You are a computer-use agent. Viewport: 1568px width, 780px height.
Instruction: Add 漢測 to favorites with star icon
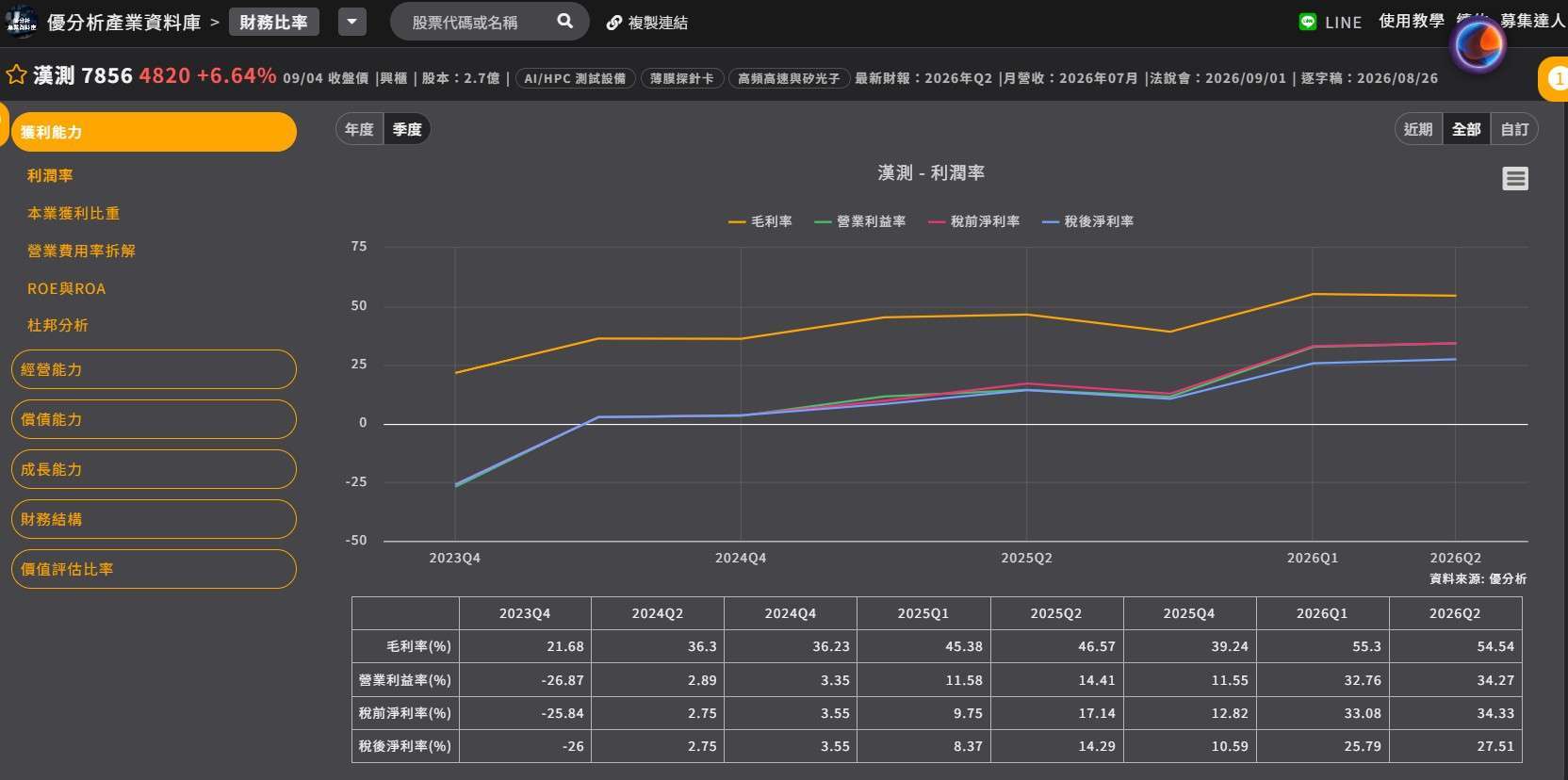[16, 75]
